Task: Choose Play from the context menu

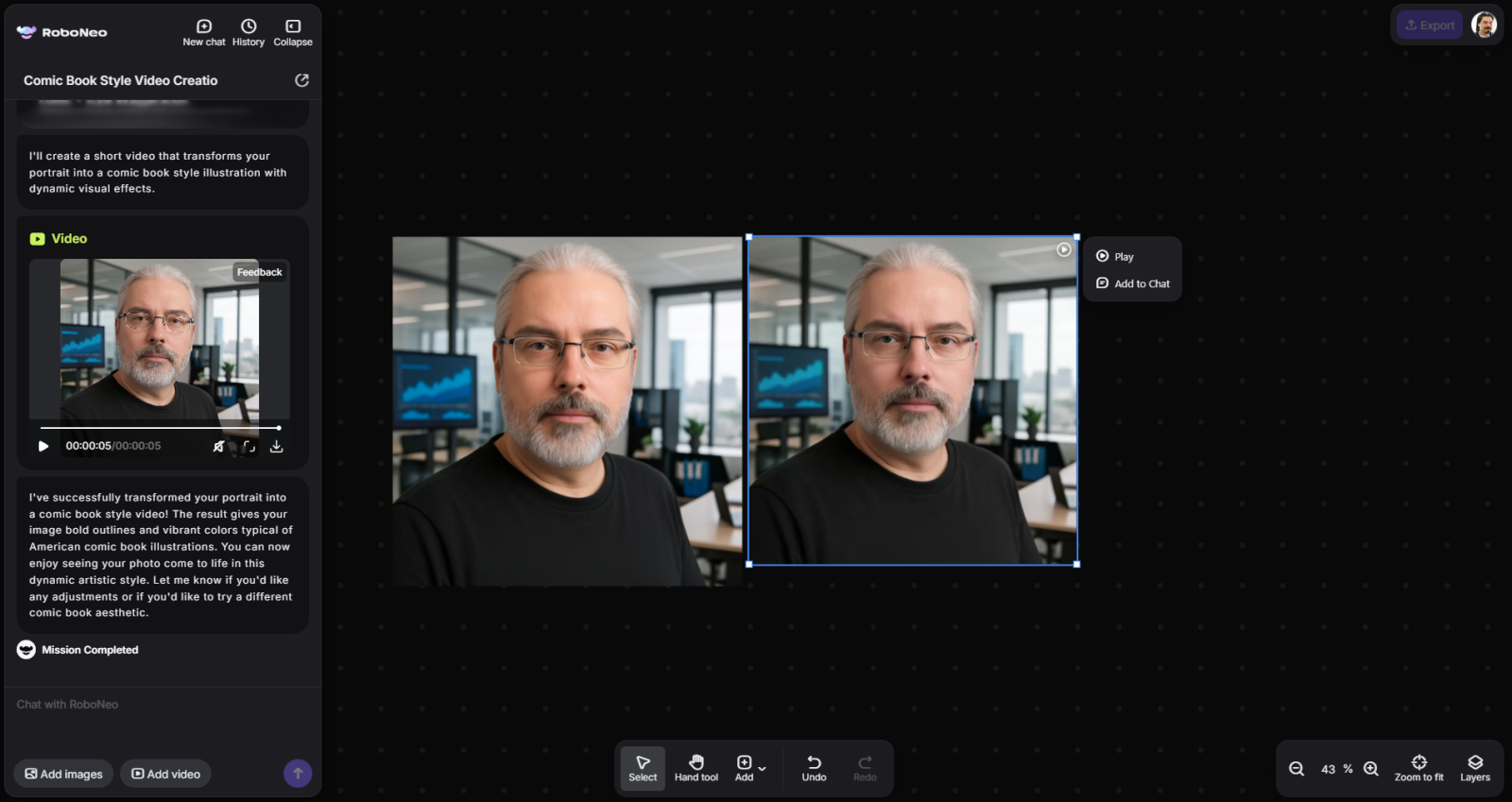Action: [x=1123, y=257]
